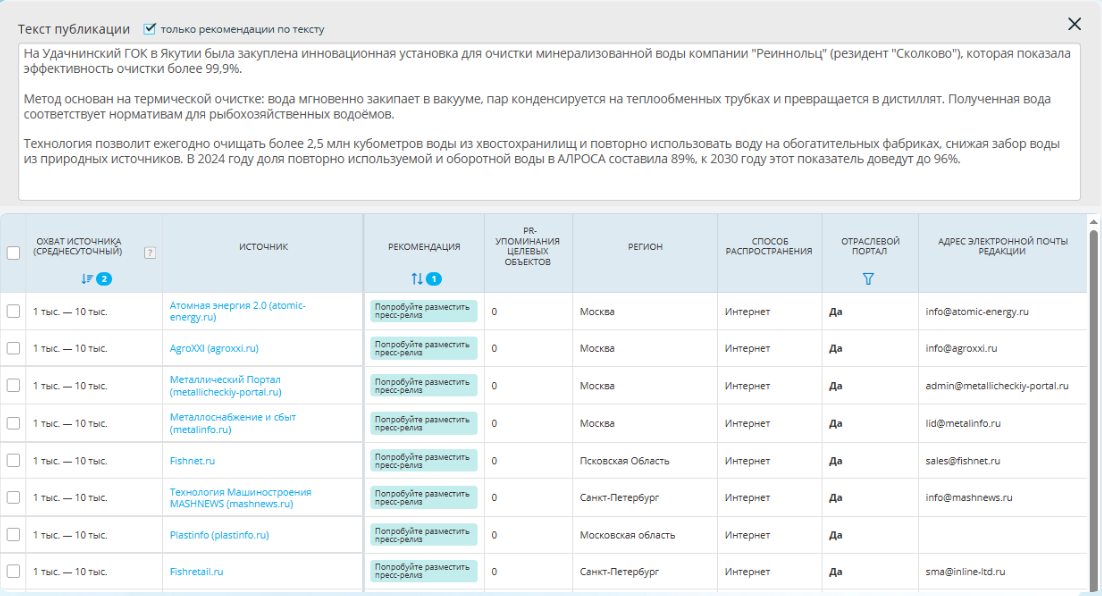Click the help question mark beside Охват источника

coord(150,253)
